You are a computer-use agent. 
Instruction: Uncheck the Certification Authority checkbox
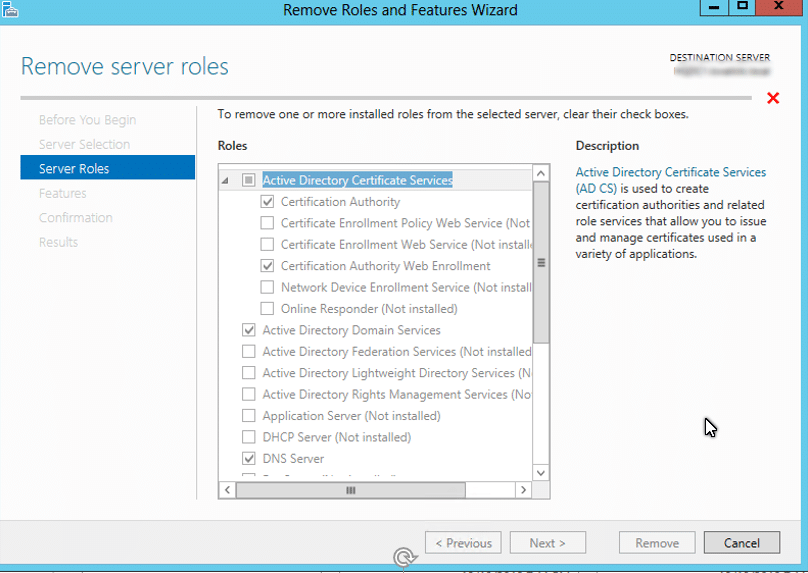(267, 202)
